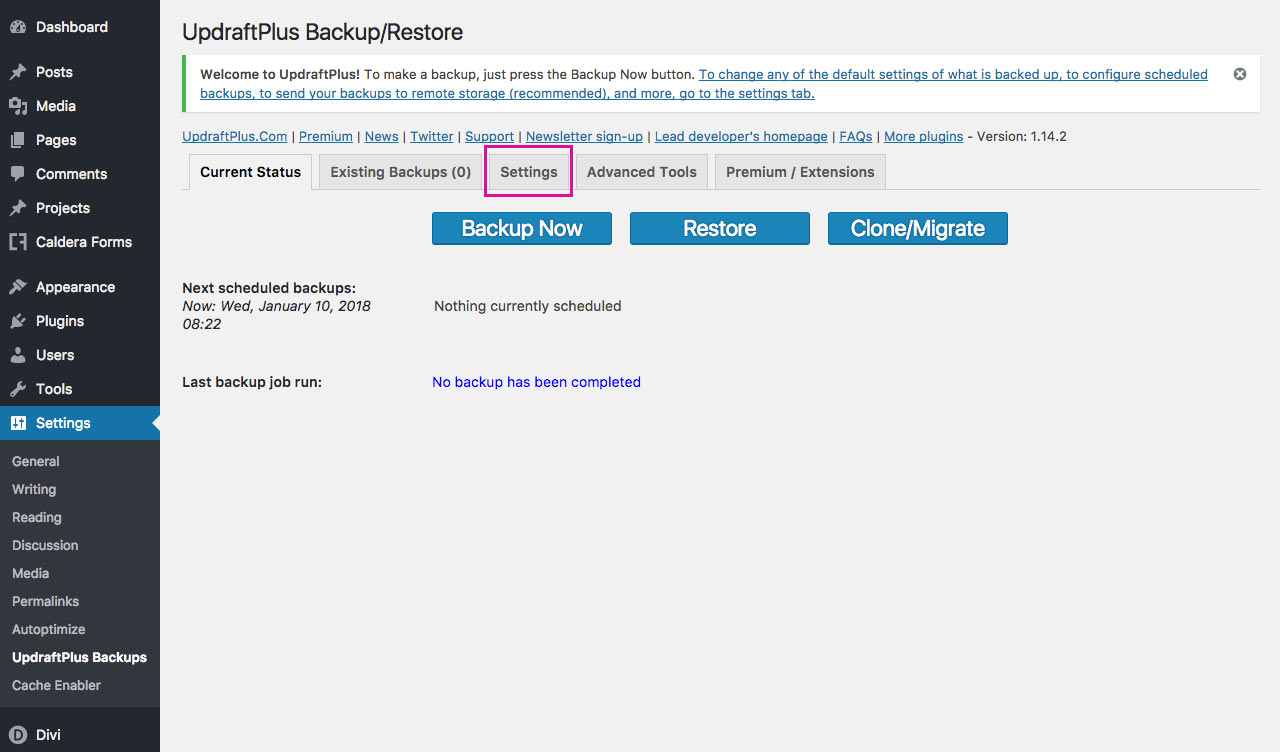This screenshot has width=1280, height=752.
Task: Open the More plugins link
Action: tap(924, 137)
